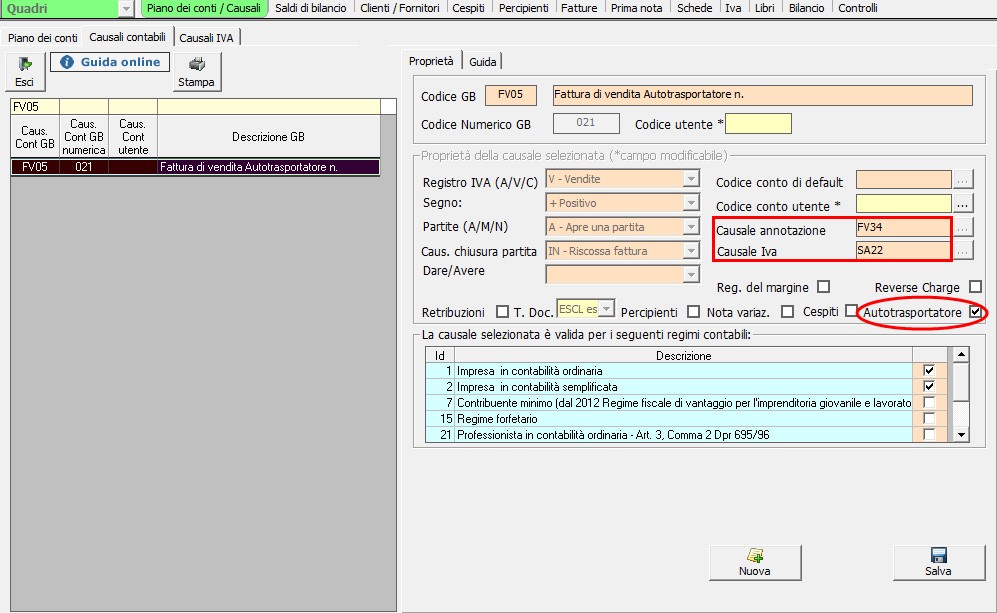Open Guida online help
The image size is (997, 613).
point(110,62)
